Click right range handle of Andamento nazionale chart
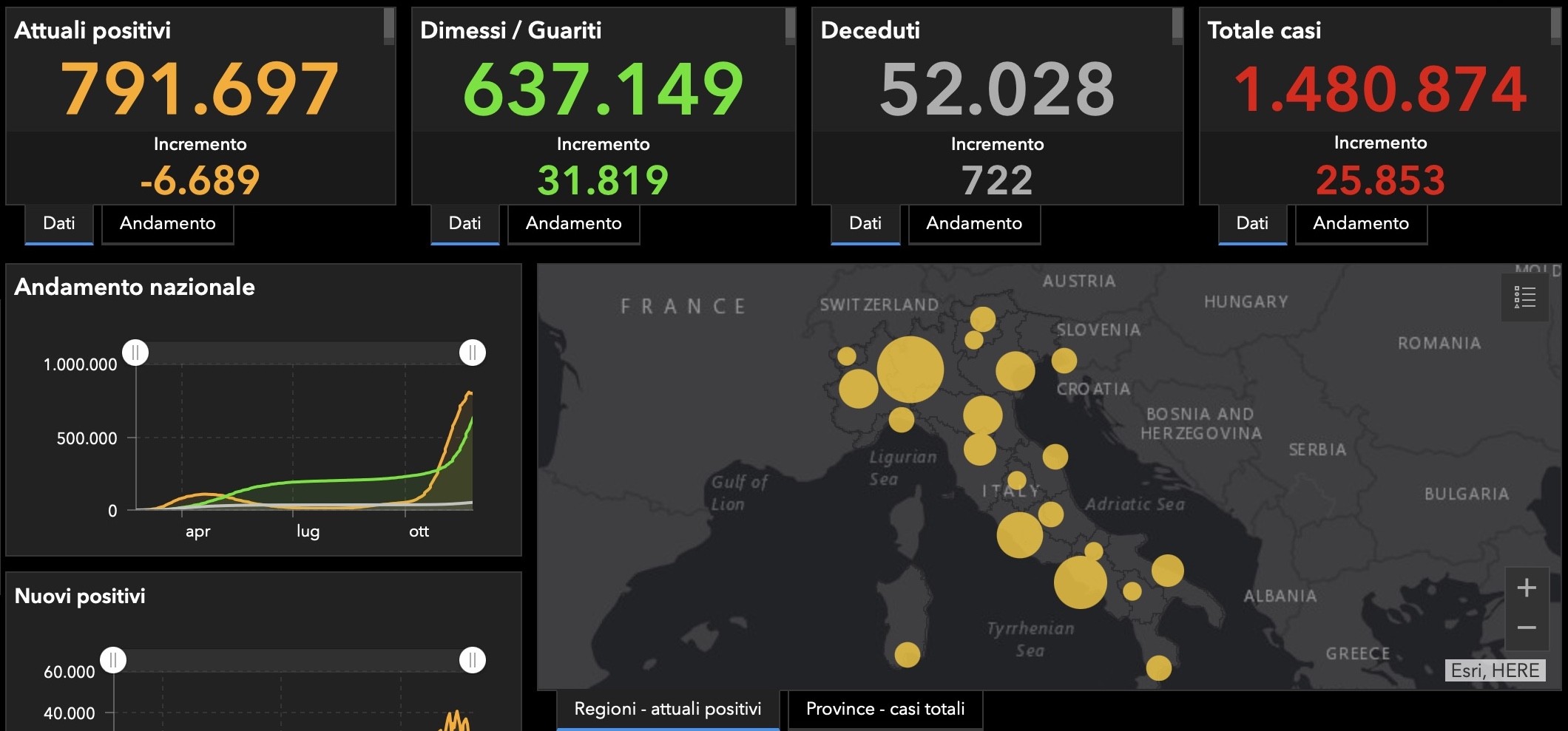The height and width of the screenshot is (731, 1568). 473,353
